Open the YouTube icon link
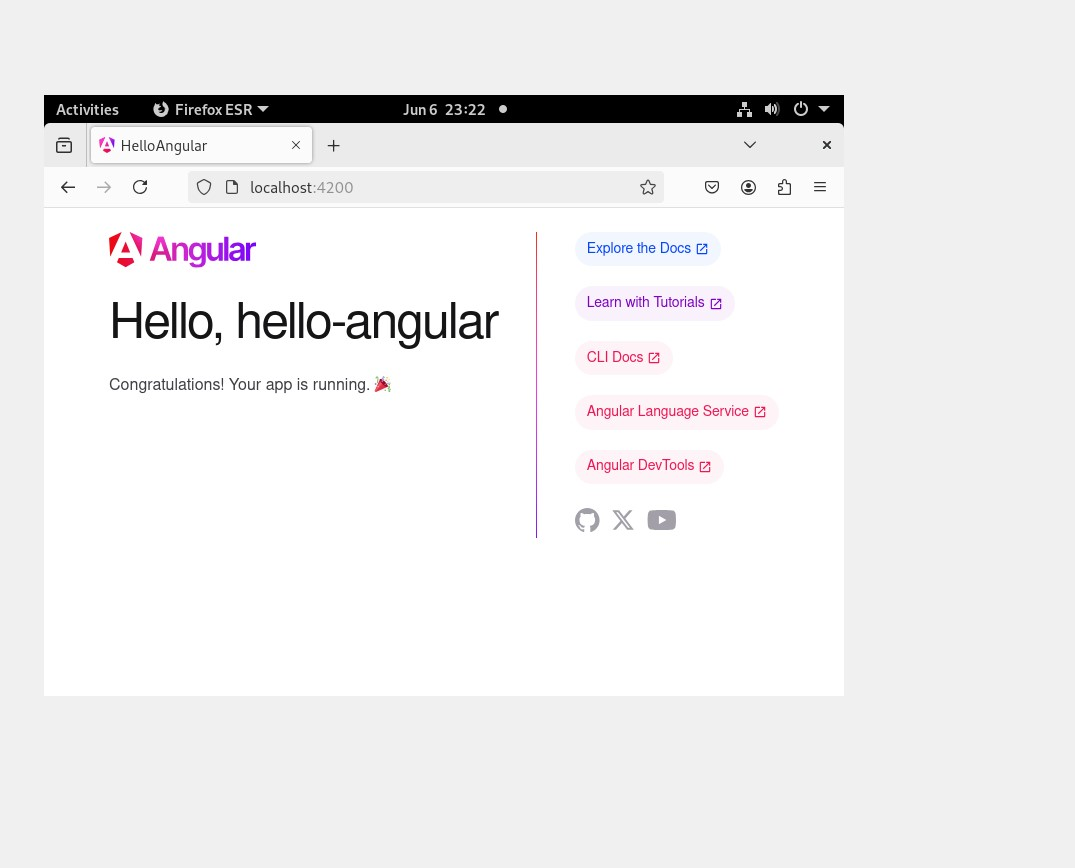This screenshot has width=1075, height=868. (x=661, y=520)
